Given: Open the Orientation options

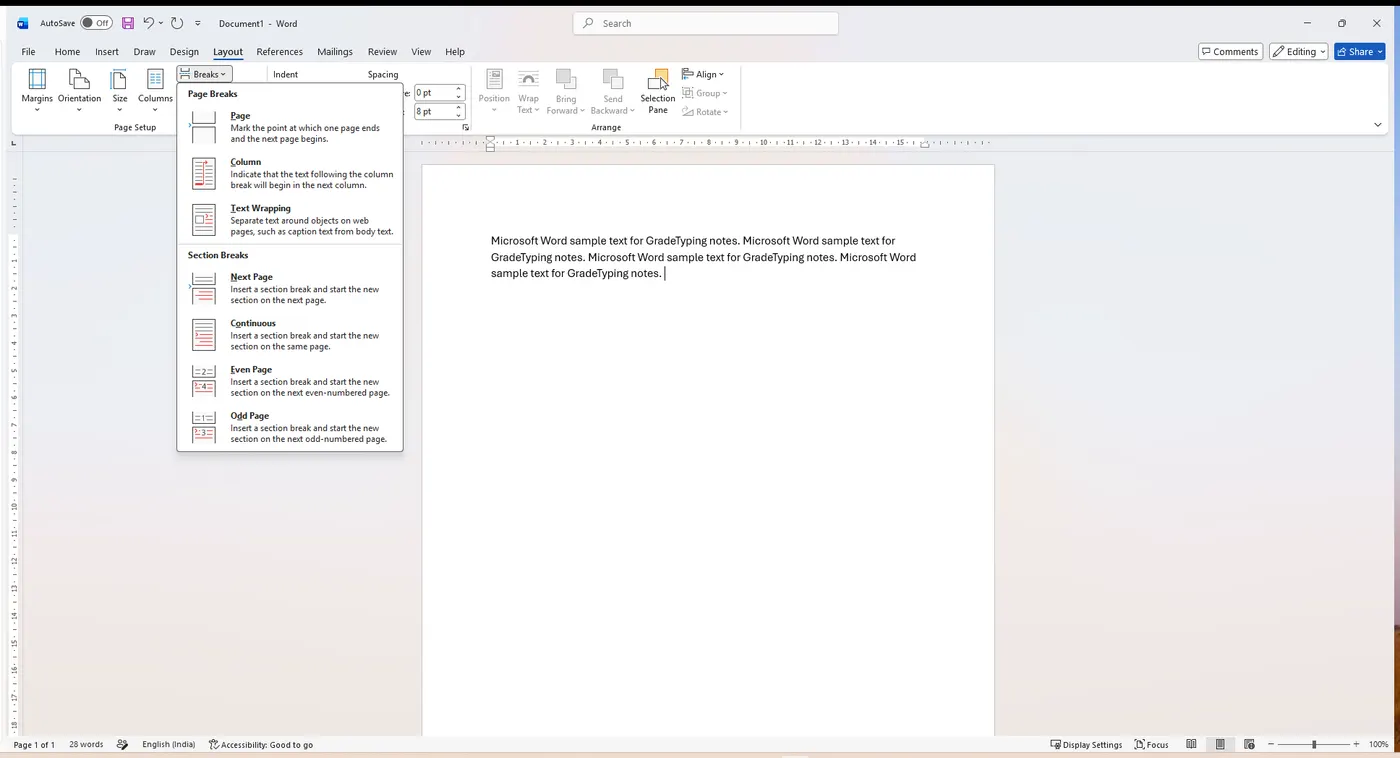Looking at the screenshot, I should (x=79, y=90).
